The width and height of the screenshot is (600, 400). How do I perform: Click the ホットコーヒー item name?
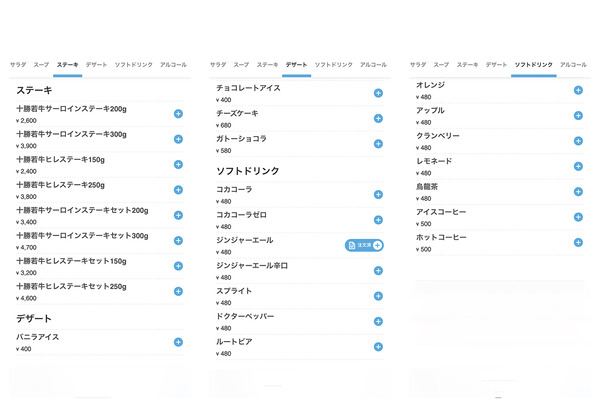tap(441, 237)
